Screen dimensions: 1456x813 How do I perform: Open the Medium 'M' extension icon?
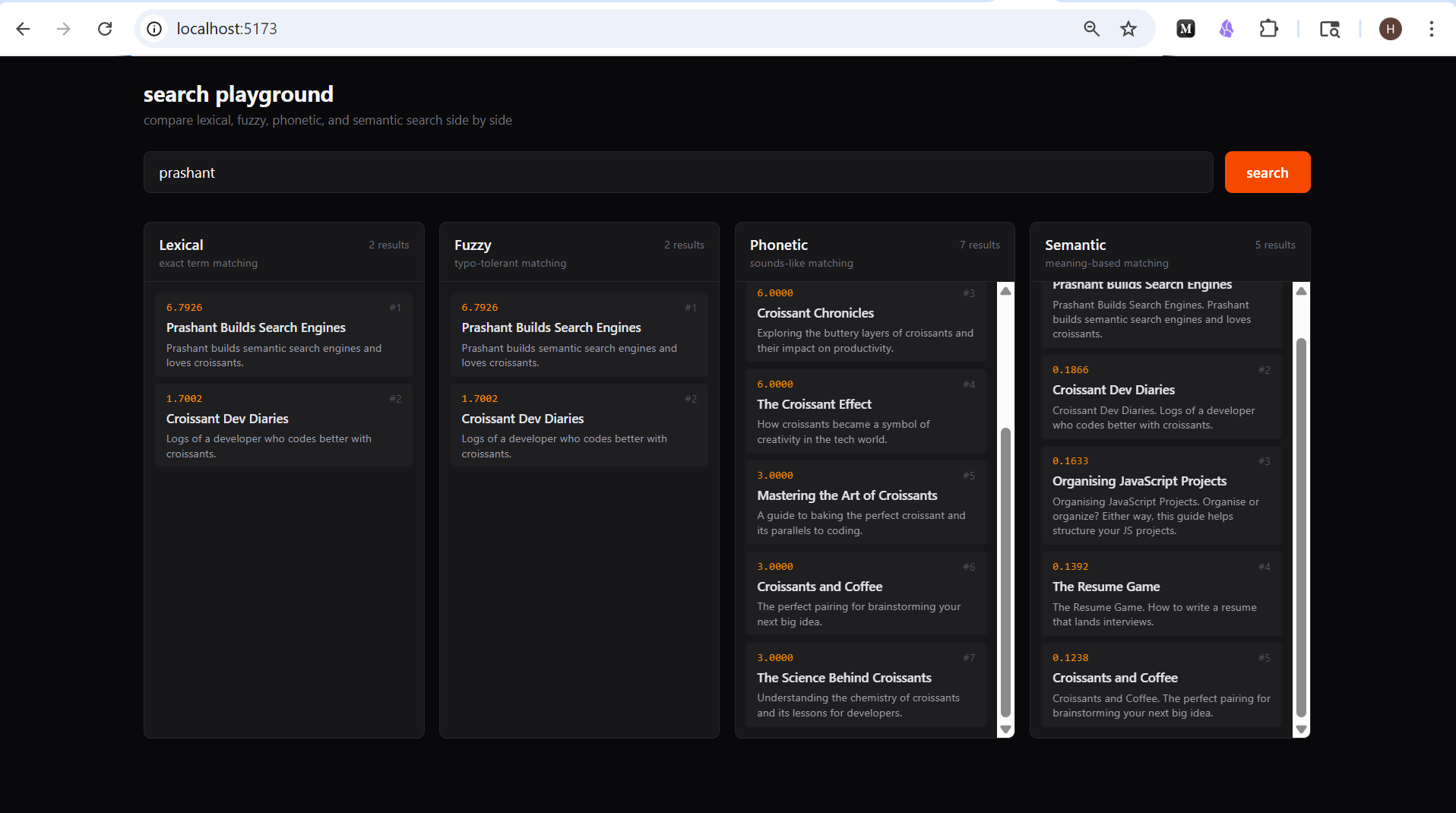click(1185, 29)
